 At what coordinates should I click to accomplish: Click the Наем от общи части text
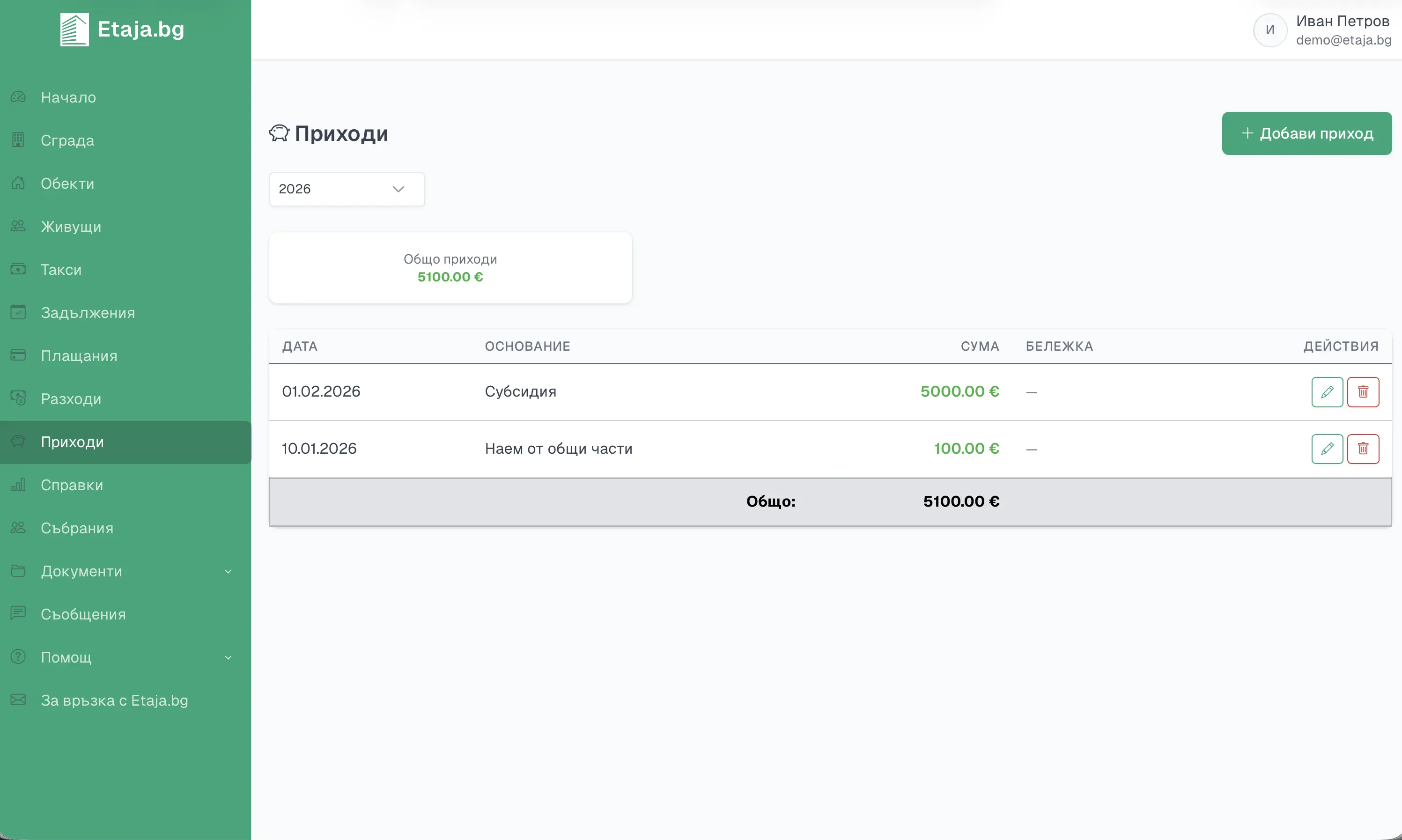tap(559, 449)
